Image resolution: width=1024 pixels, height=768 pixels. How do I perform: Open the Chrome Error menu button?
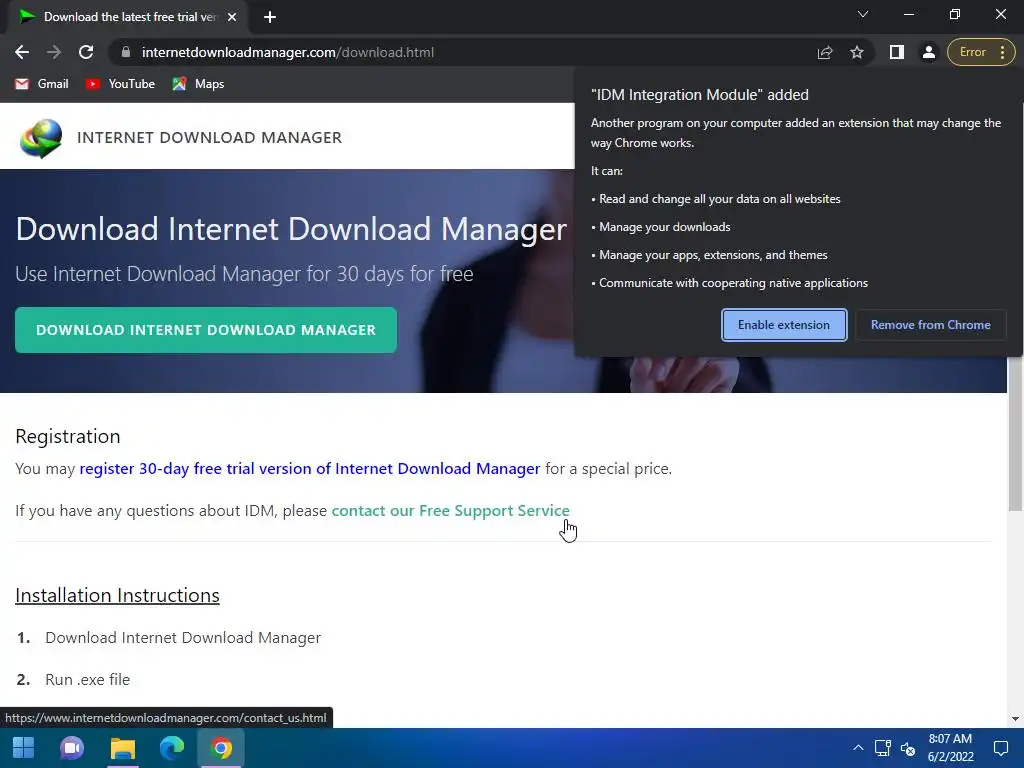[x=981, y=52]
